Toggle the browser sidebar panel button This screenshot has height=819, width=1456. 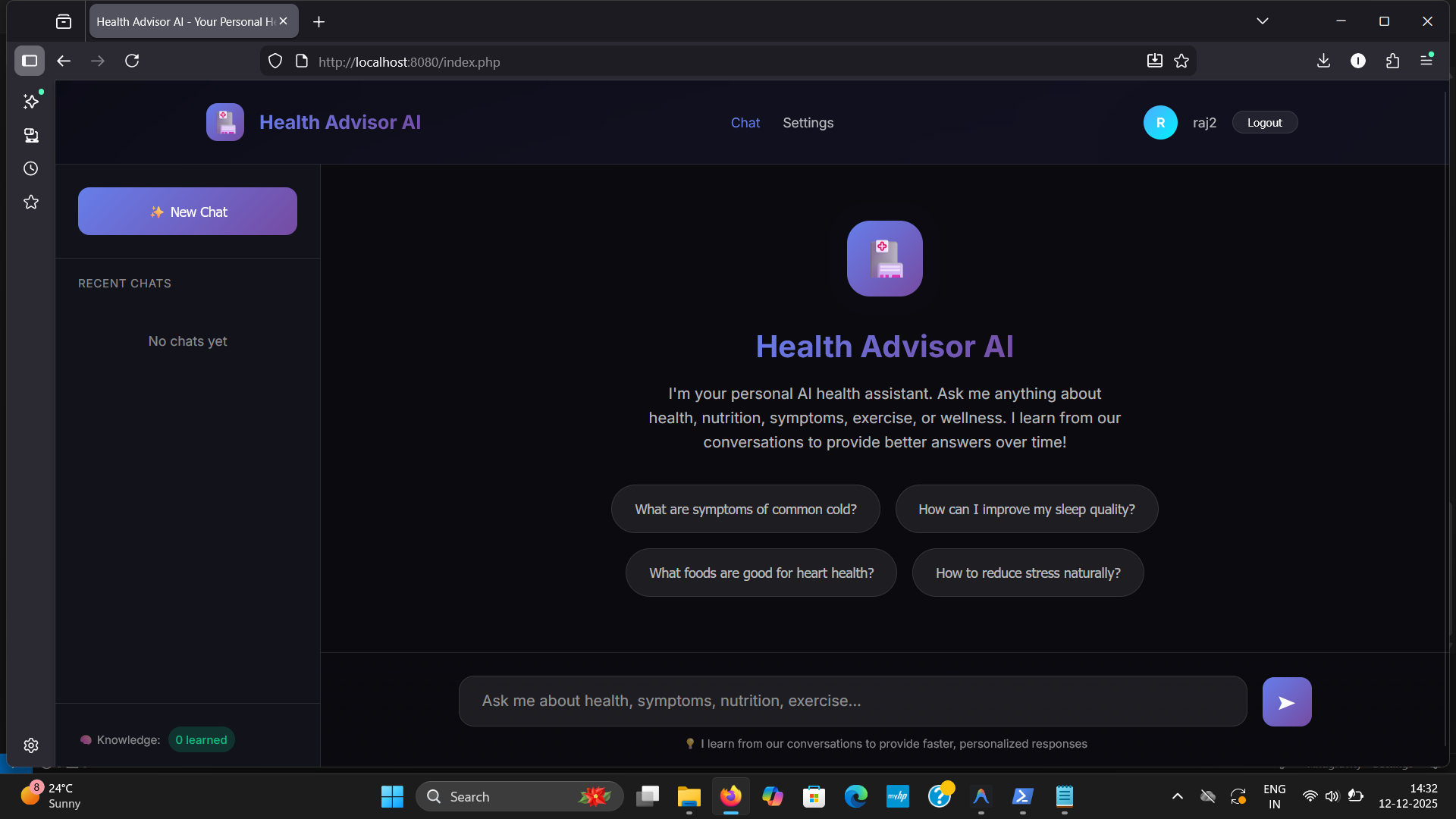[30, 61]
